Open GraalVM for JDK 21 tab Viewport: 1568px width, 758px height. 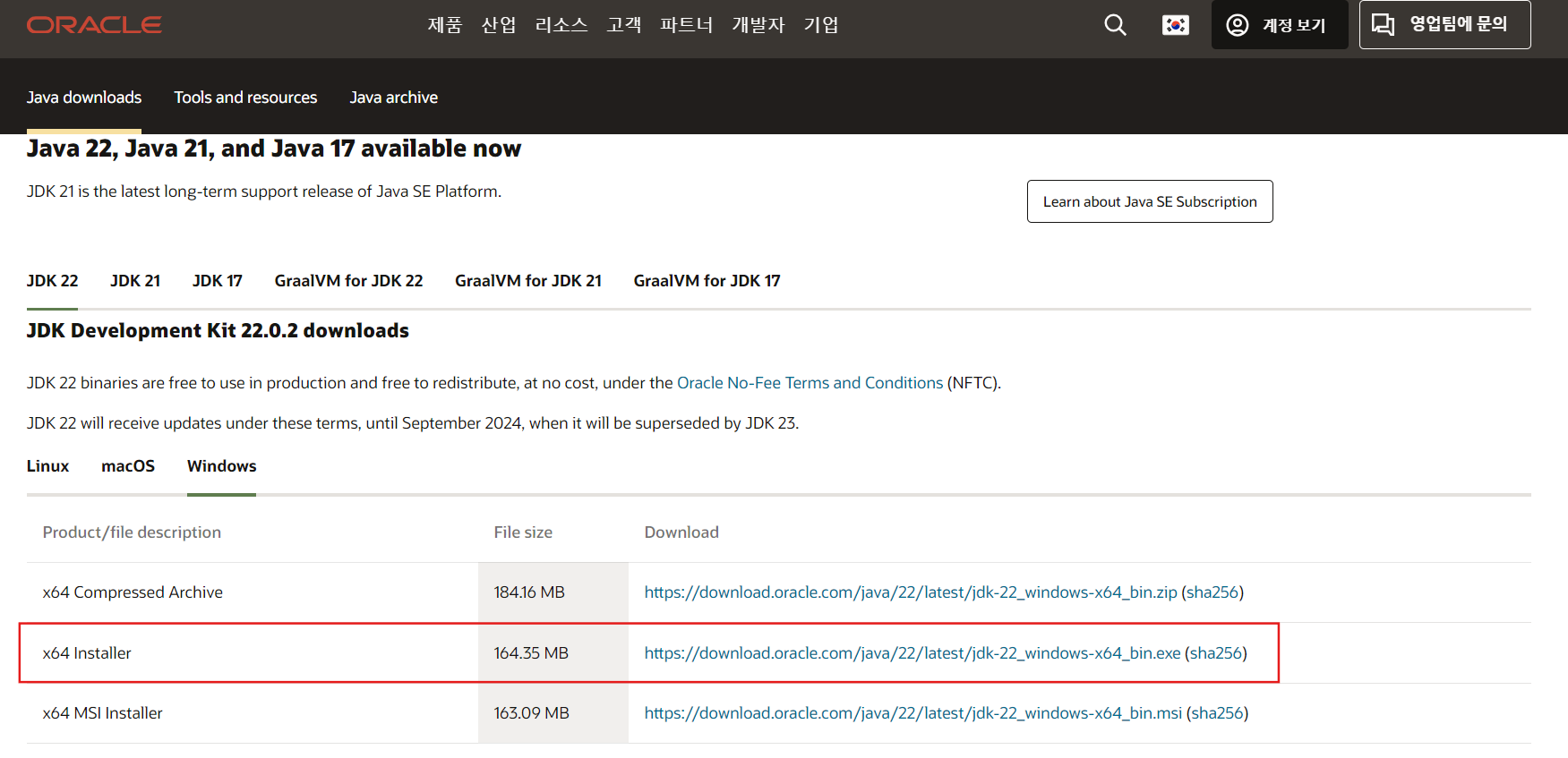coord(528,281)
